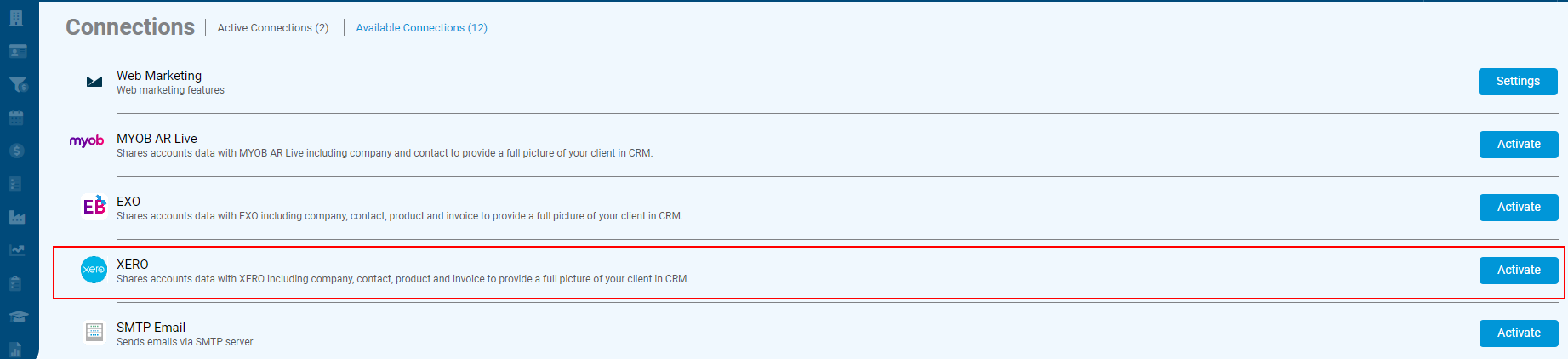Activate the MYOB AR Live connection

(1519, 145)
